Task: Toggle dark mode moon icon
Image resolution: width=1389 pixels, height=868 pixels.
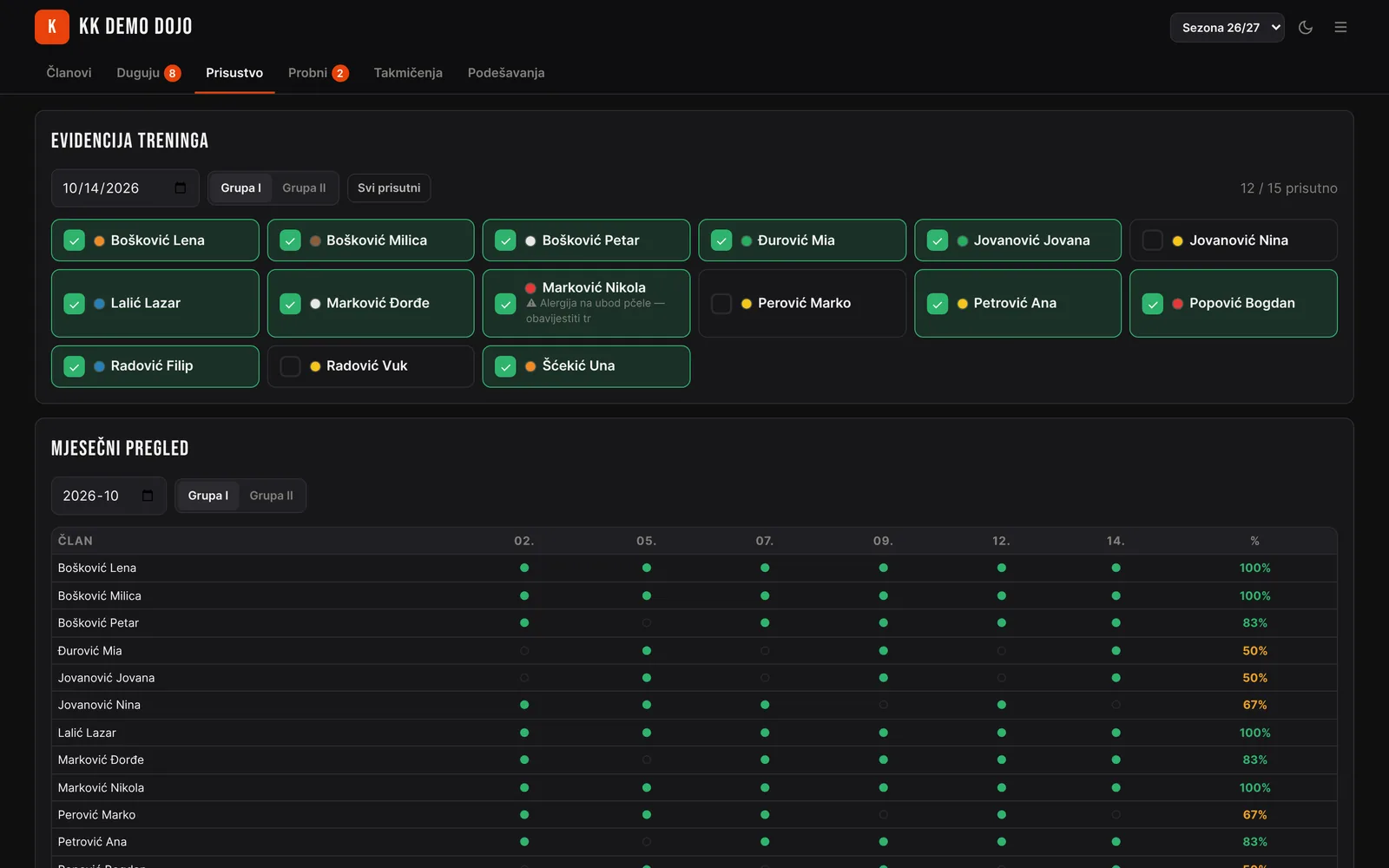Action: click(1305, 28)
